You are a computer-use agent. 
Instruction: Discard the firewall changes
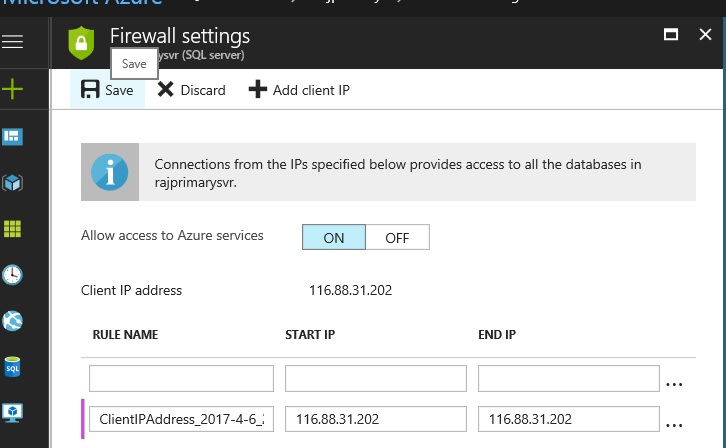click(x=192, y=90)
